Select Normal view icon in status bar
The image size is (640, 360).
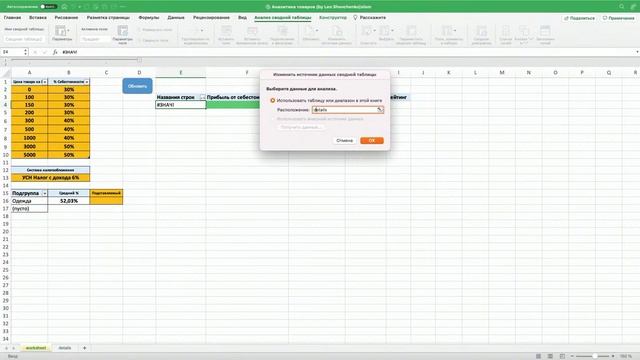pos(538,356)
